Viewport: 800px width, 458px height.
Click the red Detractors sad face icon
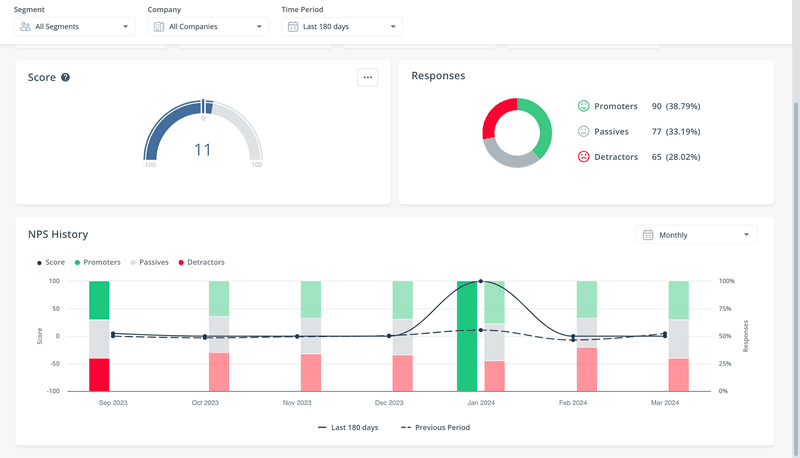(583, 157)
